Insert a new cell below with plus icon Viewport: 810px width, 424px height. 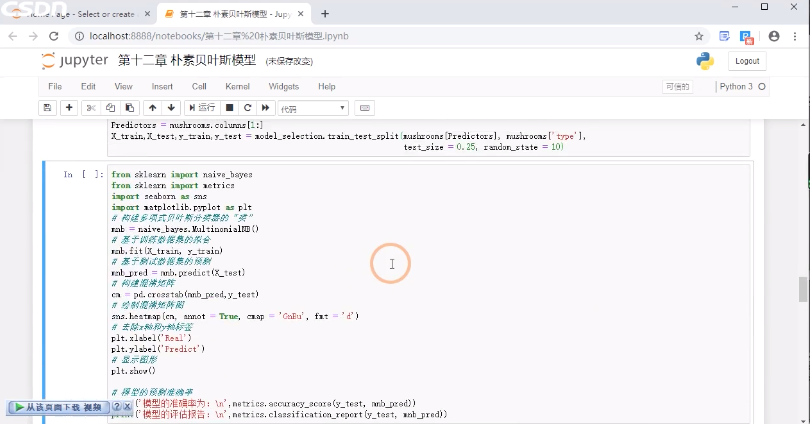[x=69, y=107]
